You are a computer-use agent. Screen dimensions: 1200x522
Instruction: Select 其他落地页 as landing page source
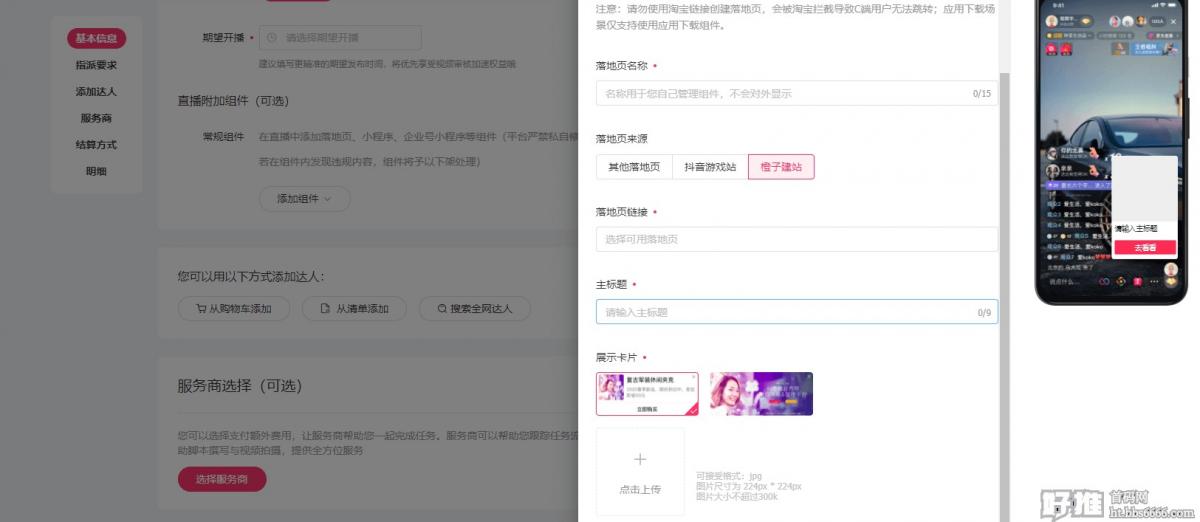point(634,167)
